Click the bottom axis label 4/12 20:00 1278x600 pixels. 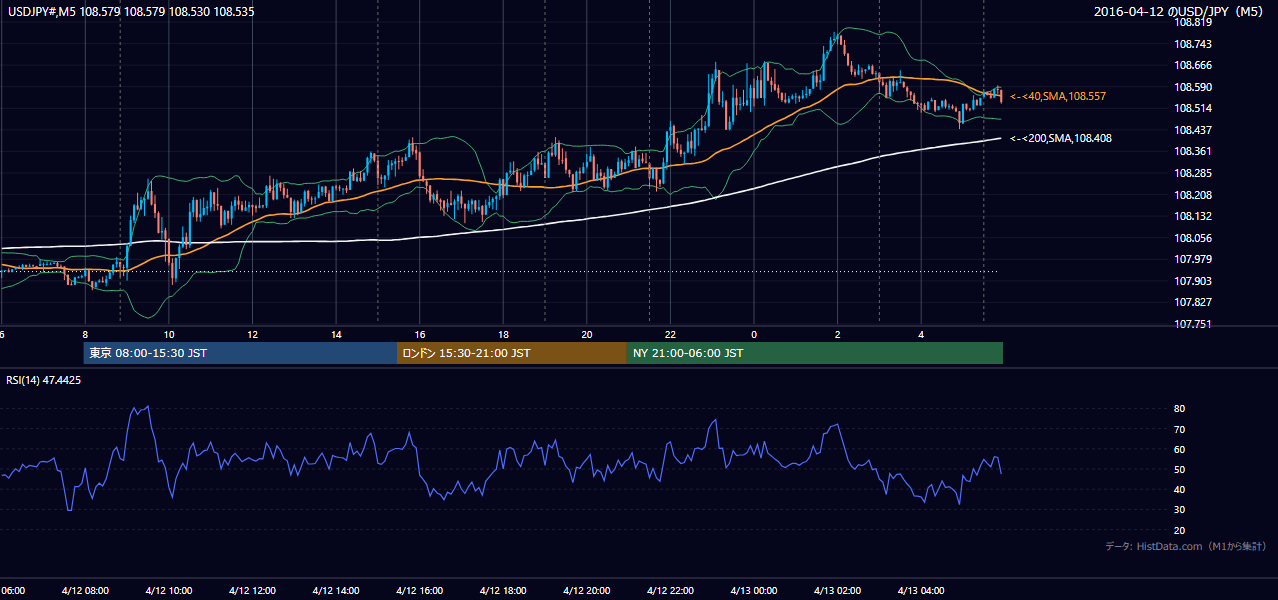(586, 590)
